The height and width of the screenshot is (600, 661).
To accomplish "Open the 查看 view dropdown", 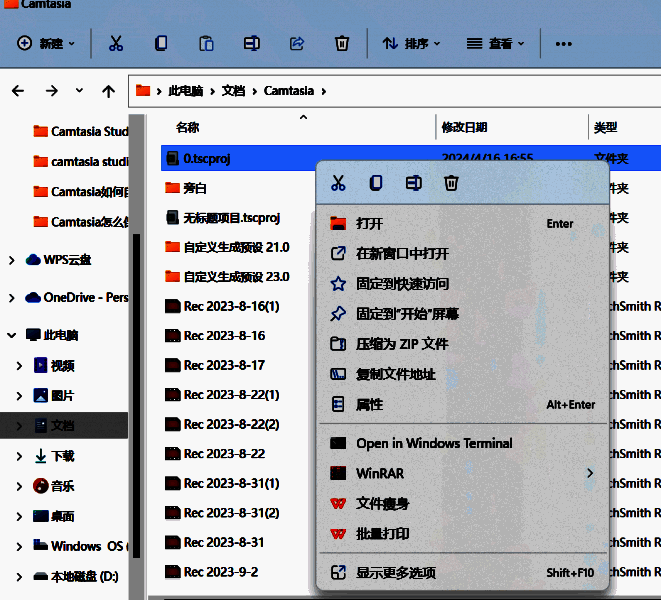I will click(x=495, y=44).
